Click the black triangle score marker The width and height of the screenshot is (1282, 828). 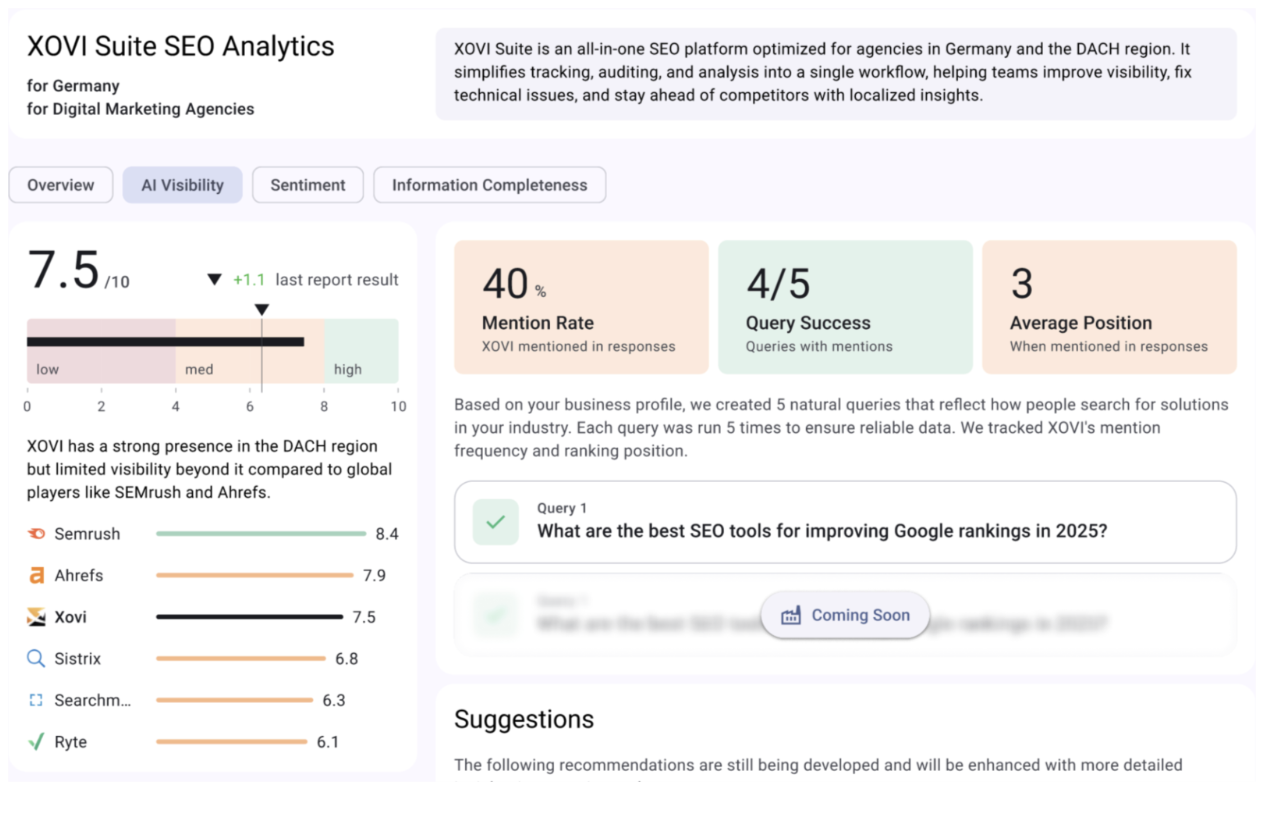pos(262,310)
